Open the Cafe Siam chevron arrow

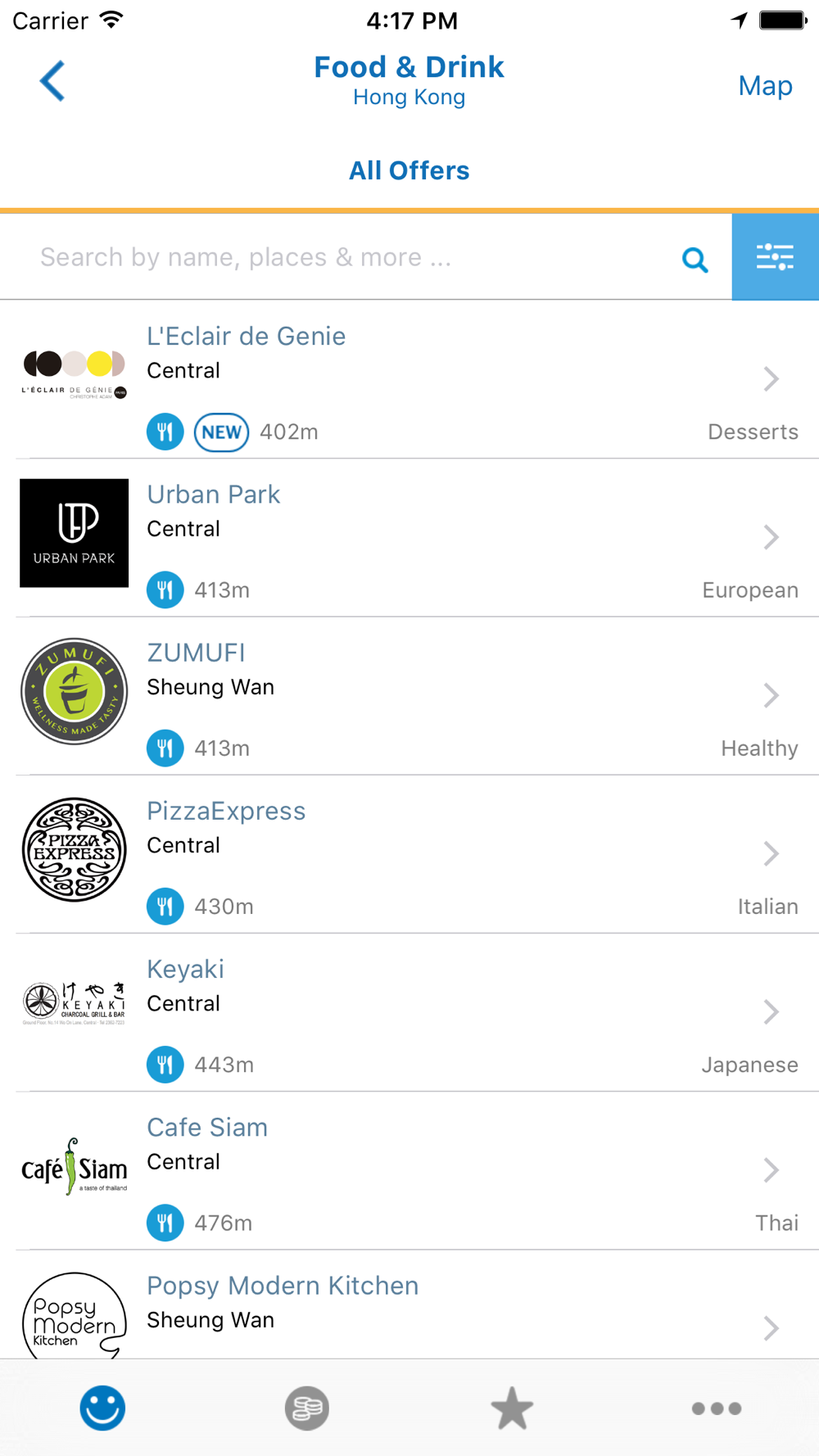[x=771, y=1170]
